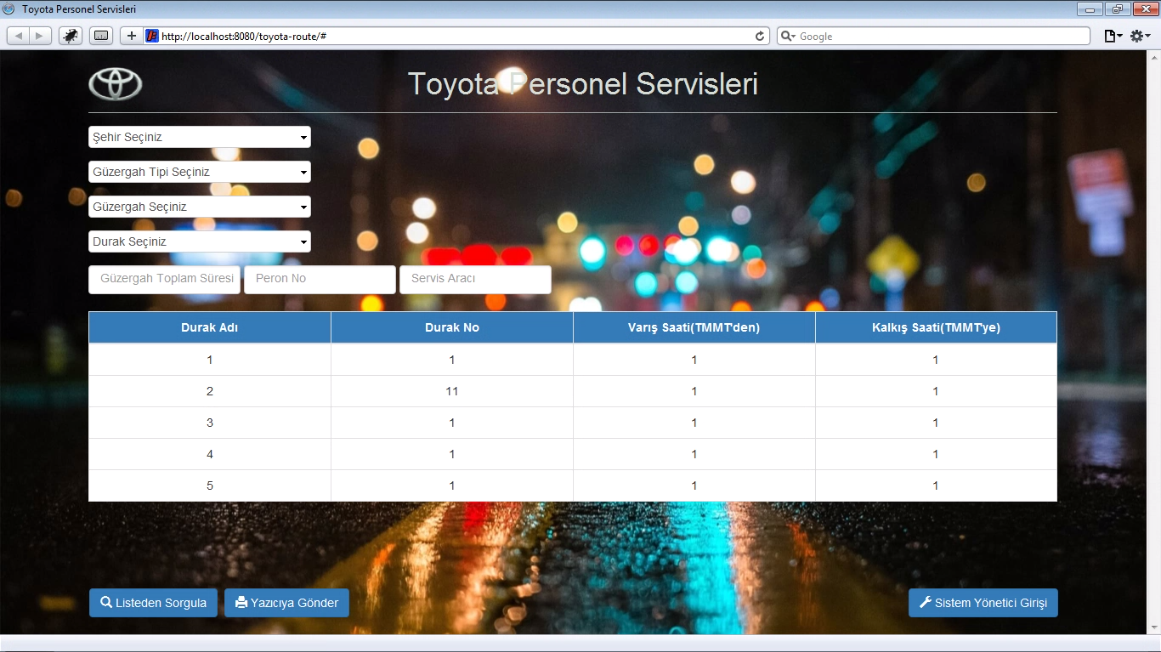
Task: Add bookmark with the plus icon
Action: point(131,36)
